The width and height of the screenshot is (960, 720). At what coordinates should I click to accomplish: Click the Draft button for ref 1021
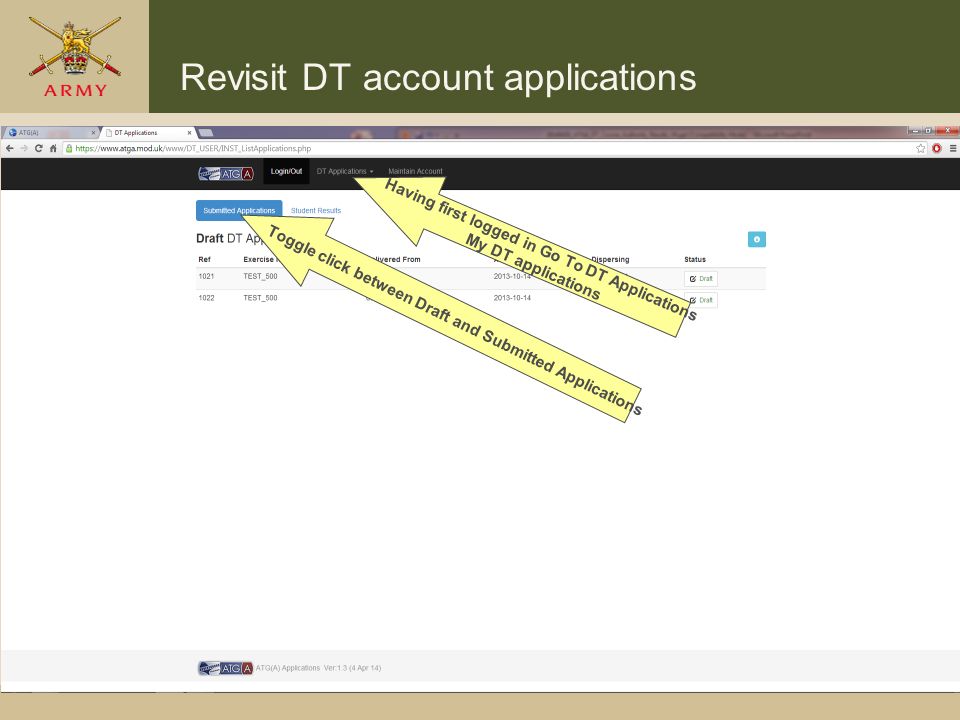pos(700,279)
